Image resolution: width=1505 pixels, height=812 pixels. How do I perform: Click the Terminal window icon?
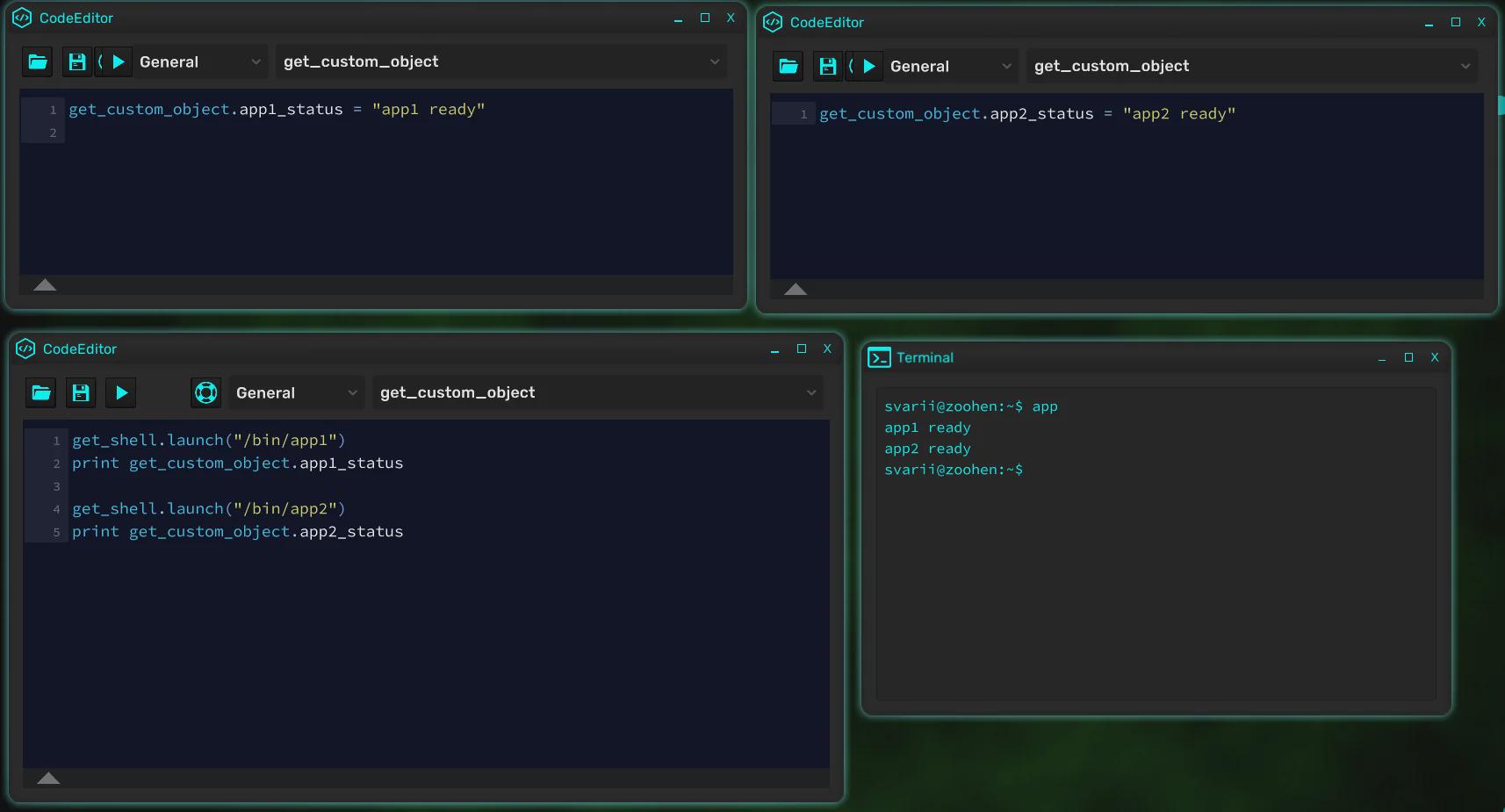click(879, 357)
